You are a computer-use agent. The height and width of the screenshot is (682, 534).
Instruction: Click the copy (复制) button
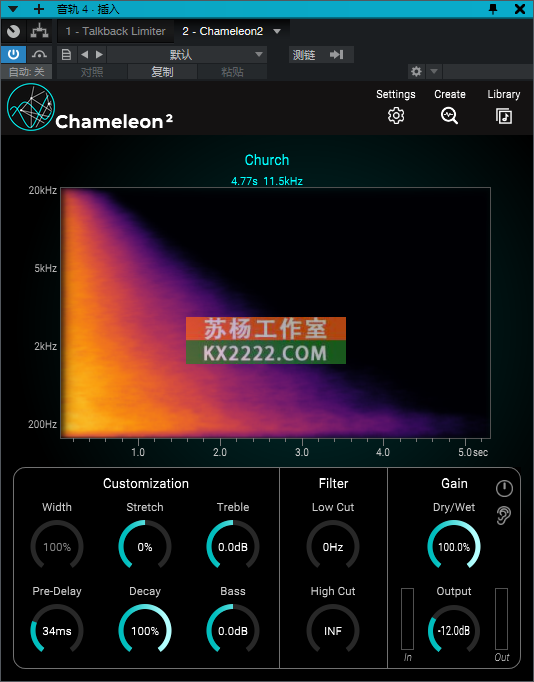[162, 72]
